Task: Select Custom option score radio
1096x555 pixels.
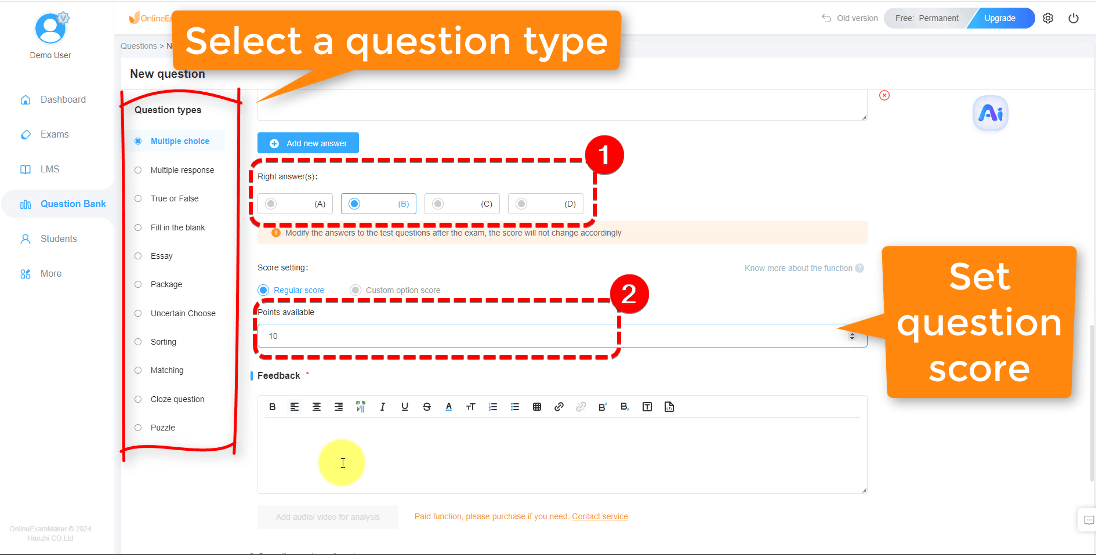Action: tap(356, 290)
